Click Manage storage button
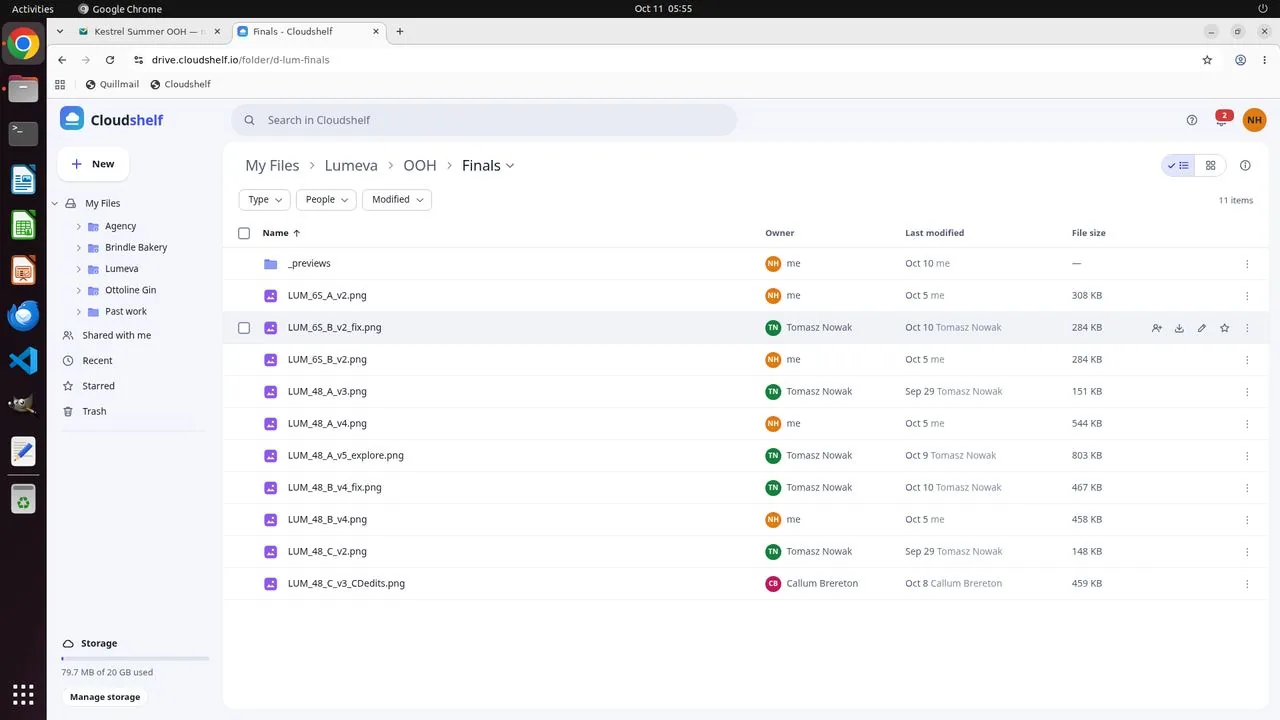1280x720 pixels. click(105, 697)
